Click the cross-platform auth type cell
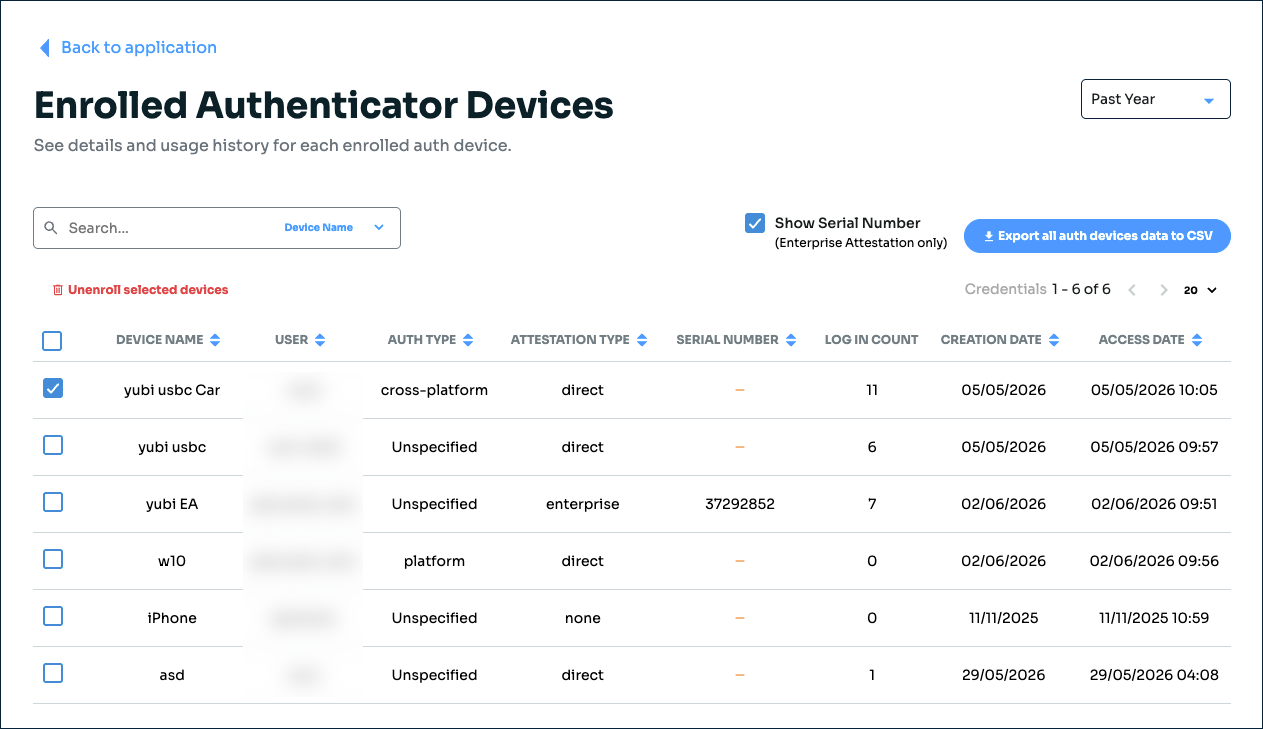The height and width of the screenshot is (729, 1263). point(434,390)
